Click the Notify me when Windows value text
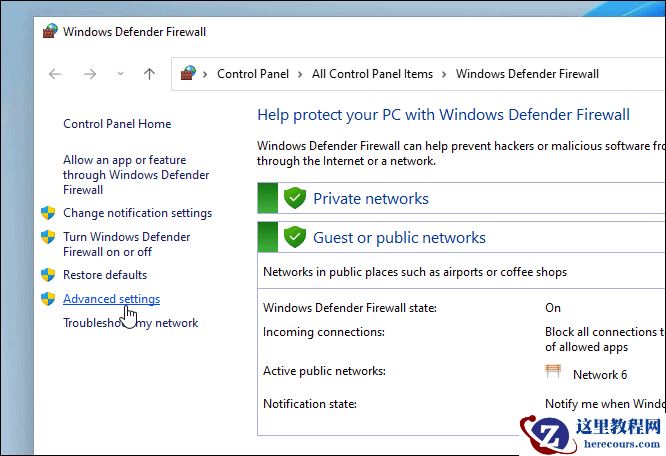Viewport: 666px width, 456px height. point(605,403)
